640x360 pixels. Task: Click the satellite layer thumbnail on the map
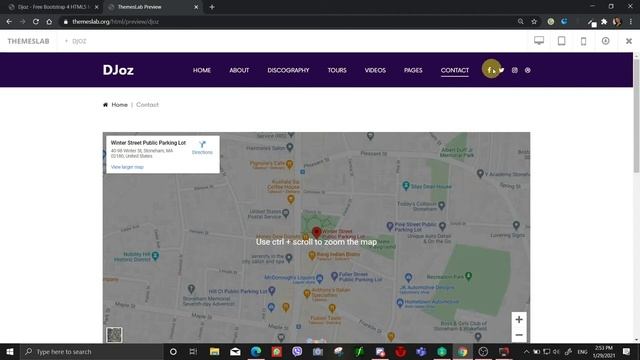pos(114,335)
